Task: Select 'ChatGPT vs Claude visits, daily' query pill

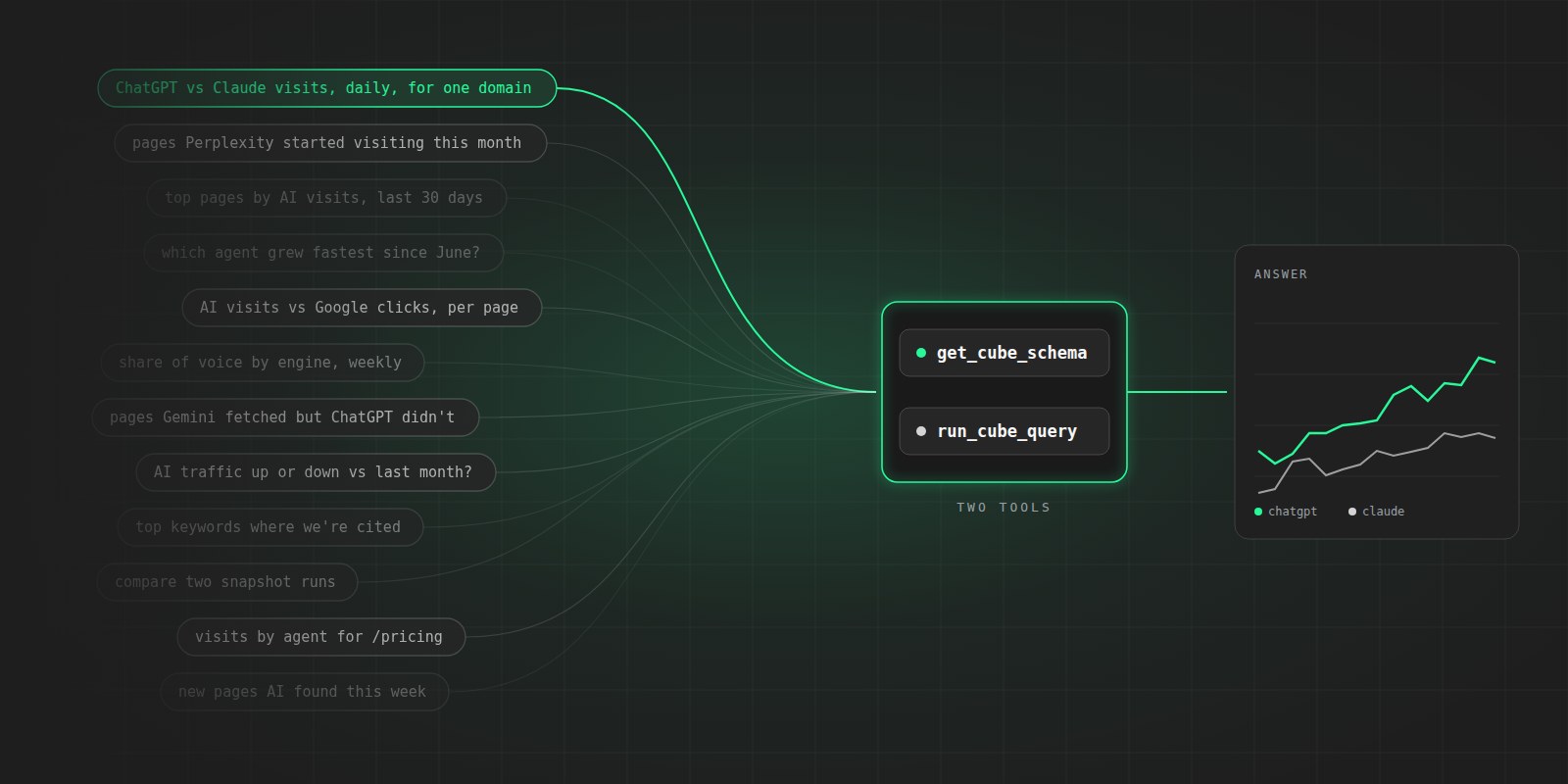Action: click(327, 88)
